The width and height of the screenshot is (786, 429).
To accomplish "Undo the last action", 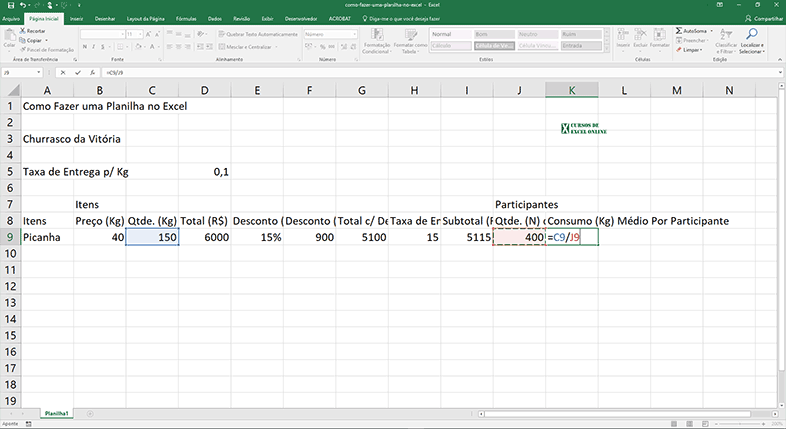I will pyautogui.click(x=23, y=5).
